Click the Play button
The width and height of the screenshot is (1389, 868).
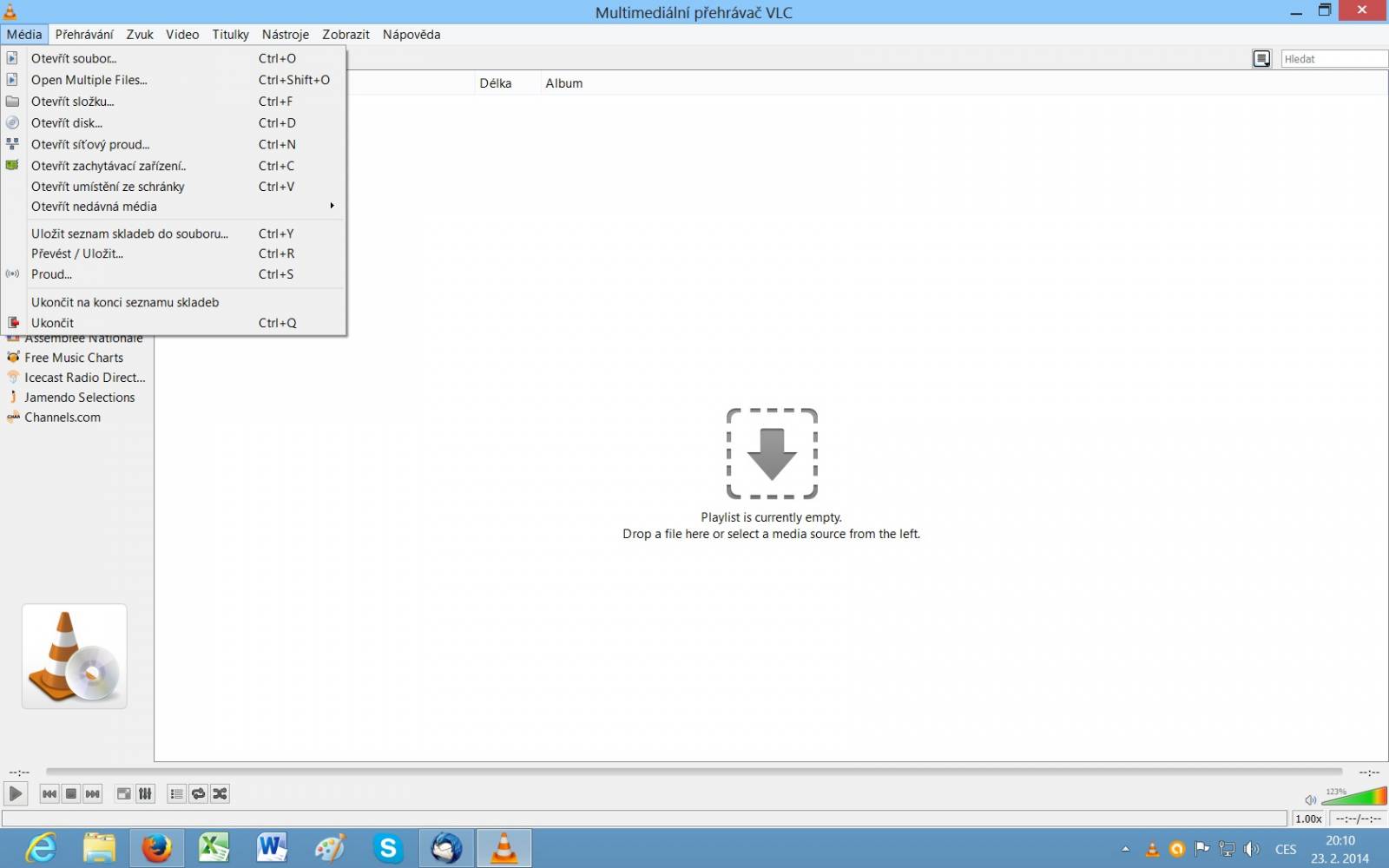[x=16, y=793]
